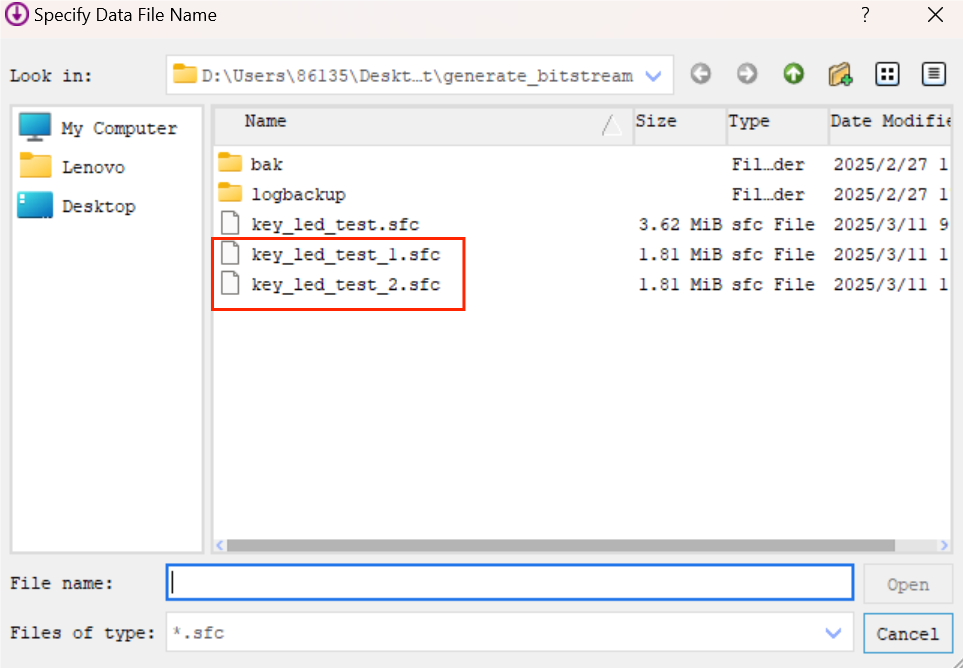Switch to List View icon
Image resolution: width=963 pixels, height=668 pixels.
[x=887, y=74]
